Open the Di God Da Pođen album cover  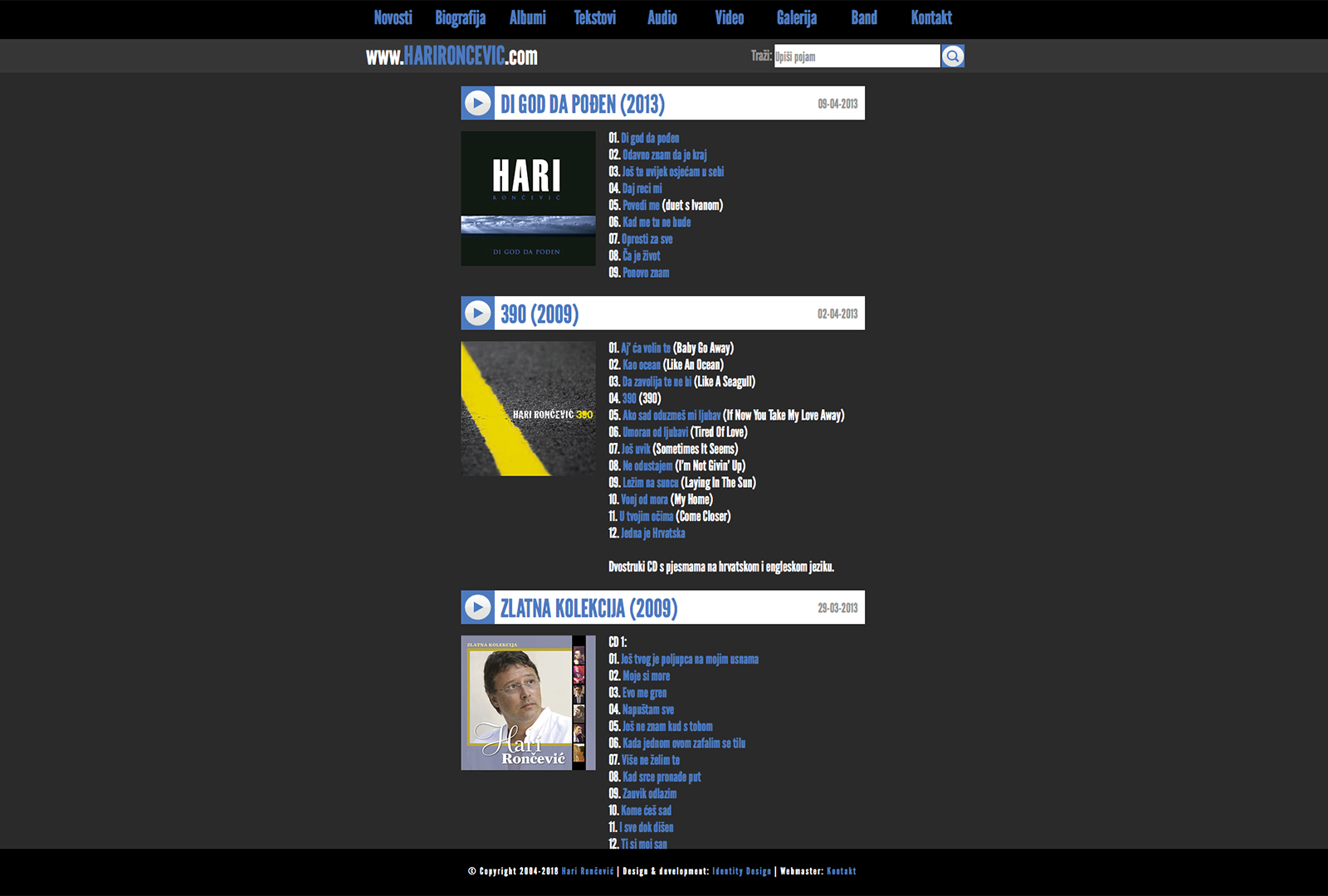click(x=528, y=199)
